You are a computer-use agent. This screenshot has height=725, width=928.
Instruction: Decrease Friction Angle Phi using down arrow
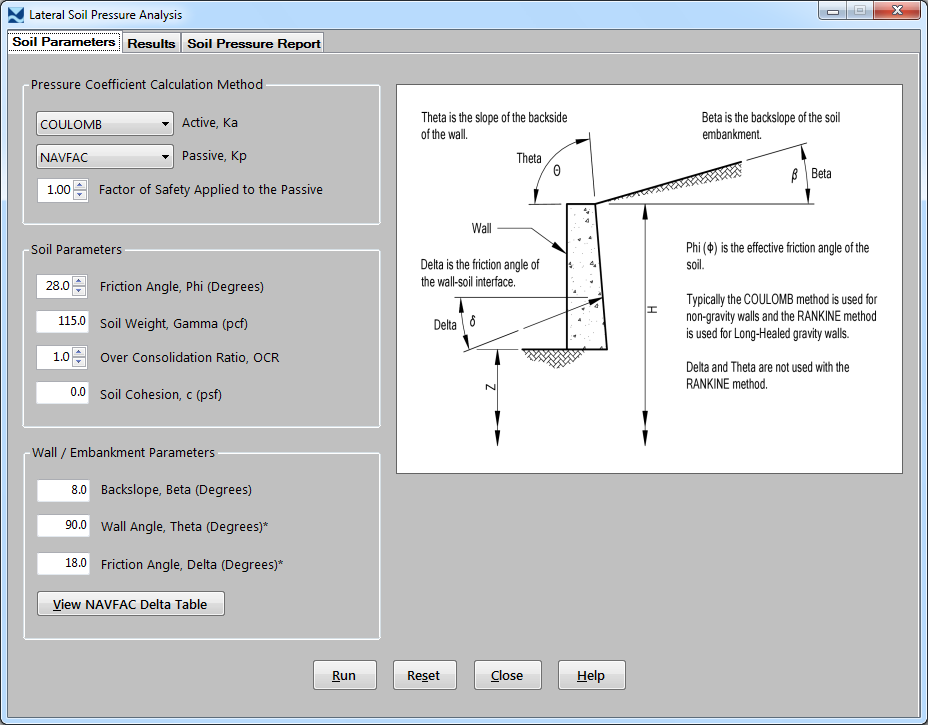coord(80,292)
